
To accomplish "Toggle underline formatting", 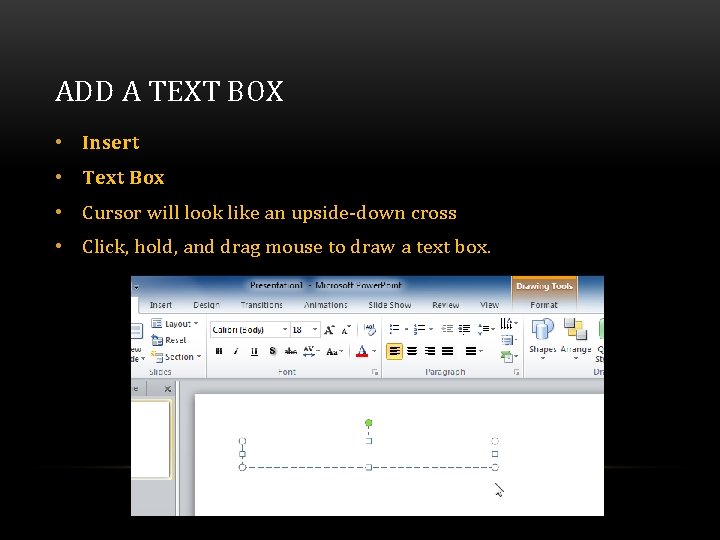I will (254, 351).
